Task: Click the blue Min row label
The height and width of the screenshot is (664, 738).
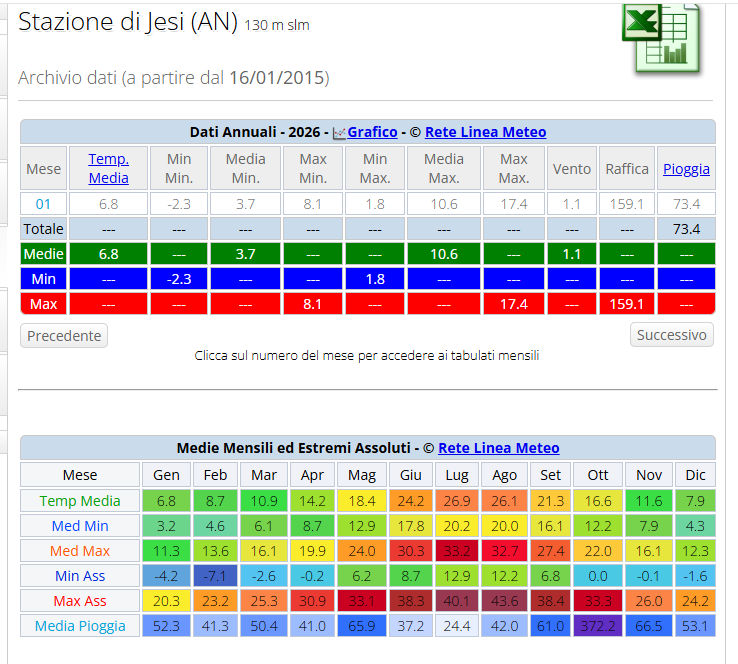Action: pyautogui.click(x=43, y=279)
